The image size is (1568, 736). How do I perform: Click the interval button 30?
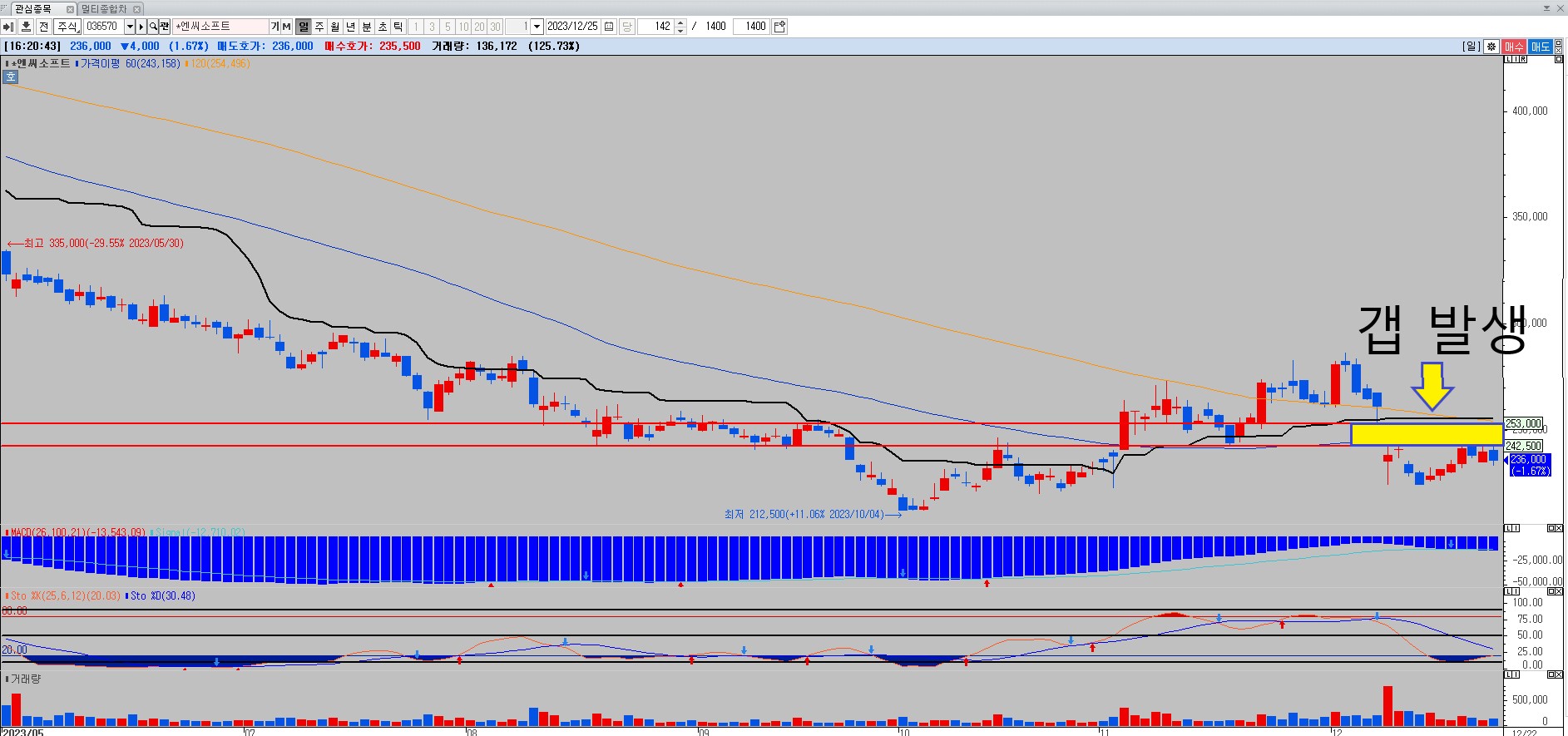coord(495,27)
